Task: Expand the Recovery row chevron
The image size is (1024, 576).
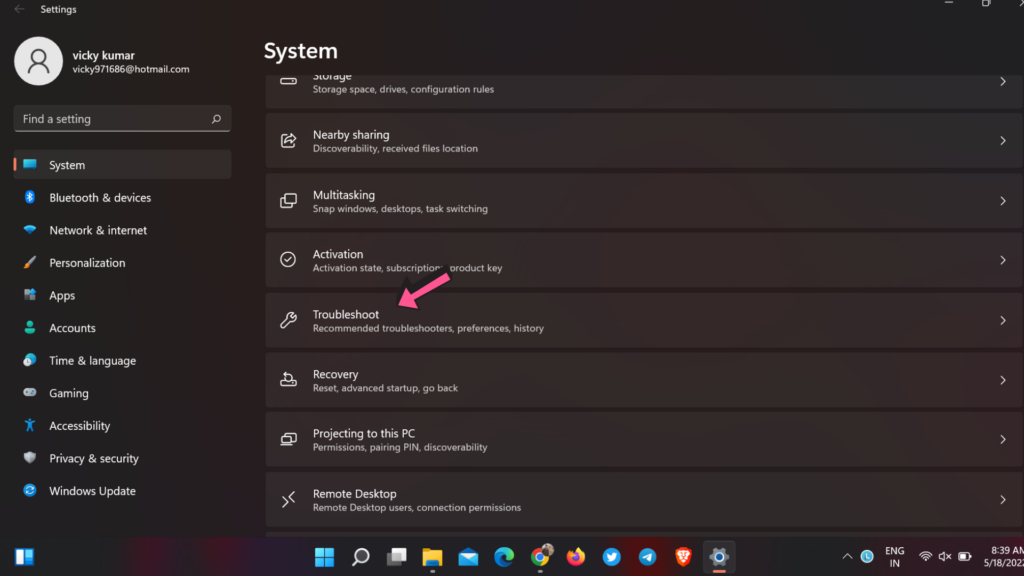Action: pyautogui.click(x=1002, y=380)
